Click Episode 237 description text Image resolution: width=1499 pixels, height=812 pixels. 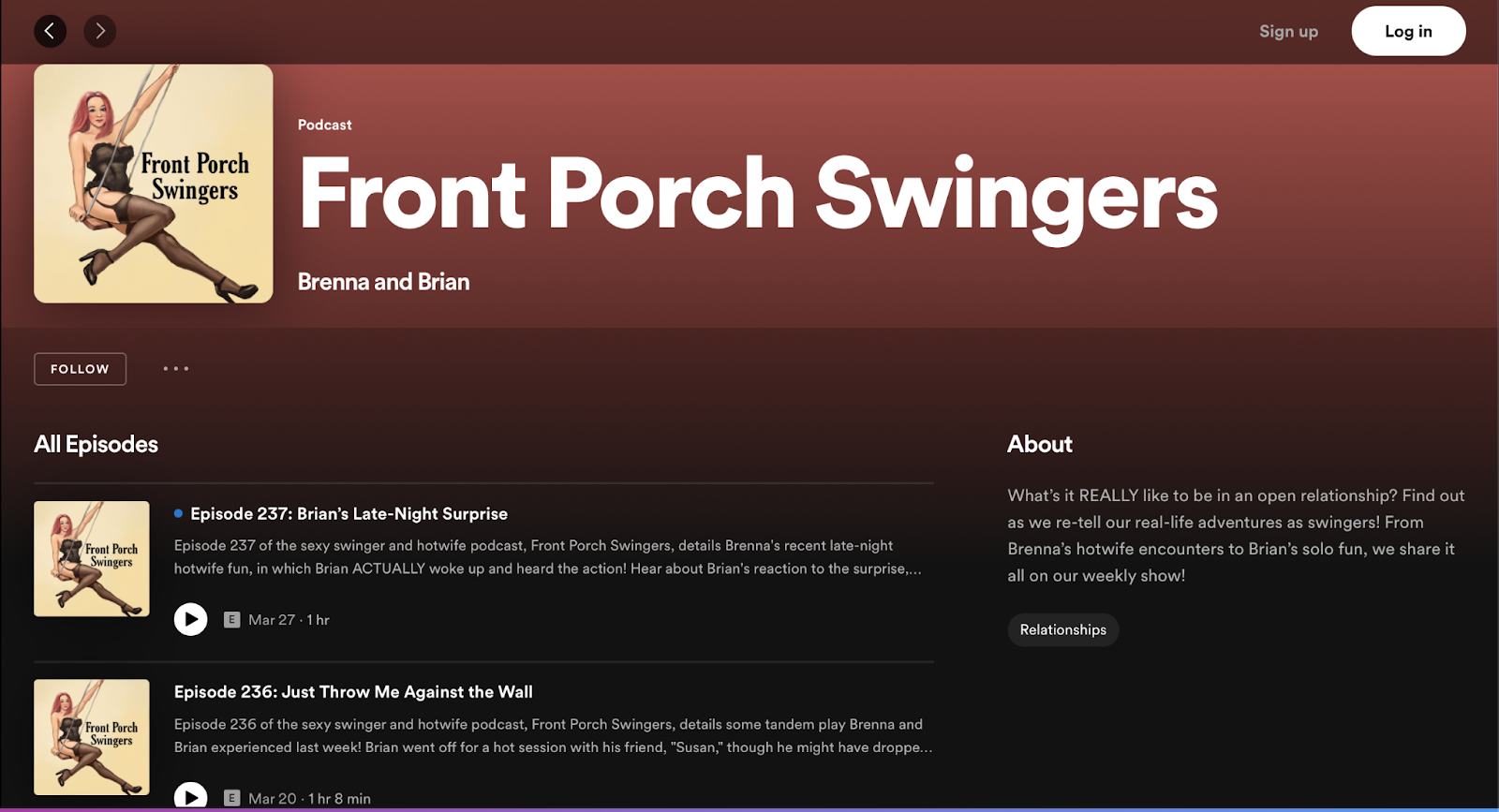coord(548,557)
